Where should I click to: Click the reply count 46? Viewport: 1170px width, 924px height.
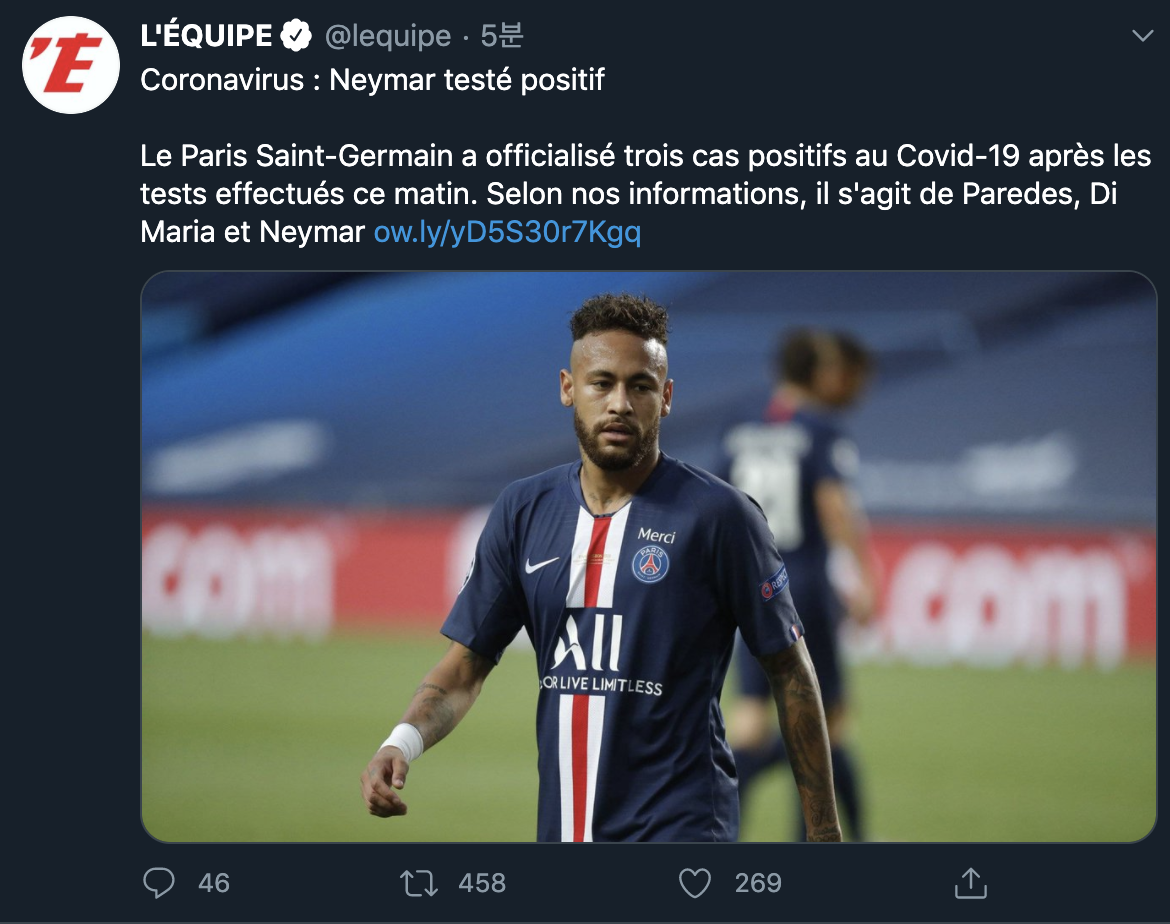click(x=213, y=883)
